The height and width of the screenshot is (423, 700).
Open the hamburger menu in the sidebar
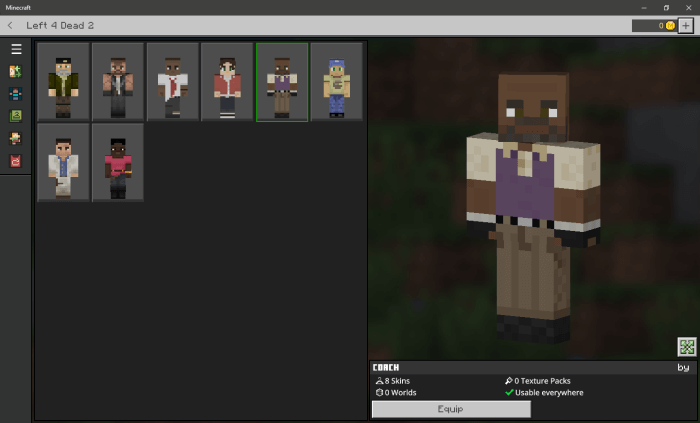tap(16, 49)
